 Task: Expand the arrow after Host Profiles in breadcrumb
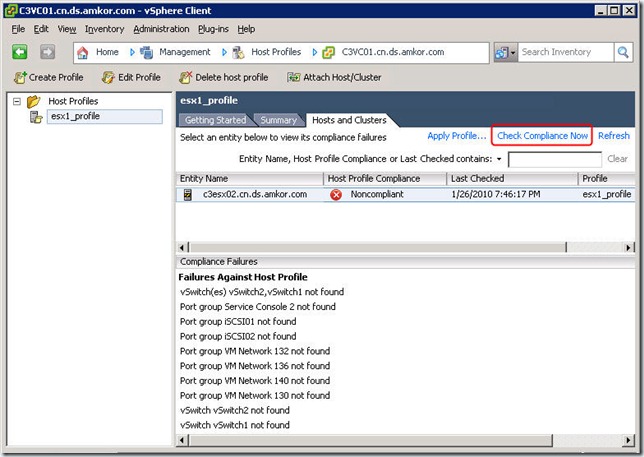click(315, 52)
